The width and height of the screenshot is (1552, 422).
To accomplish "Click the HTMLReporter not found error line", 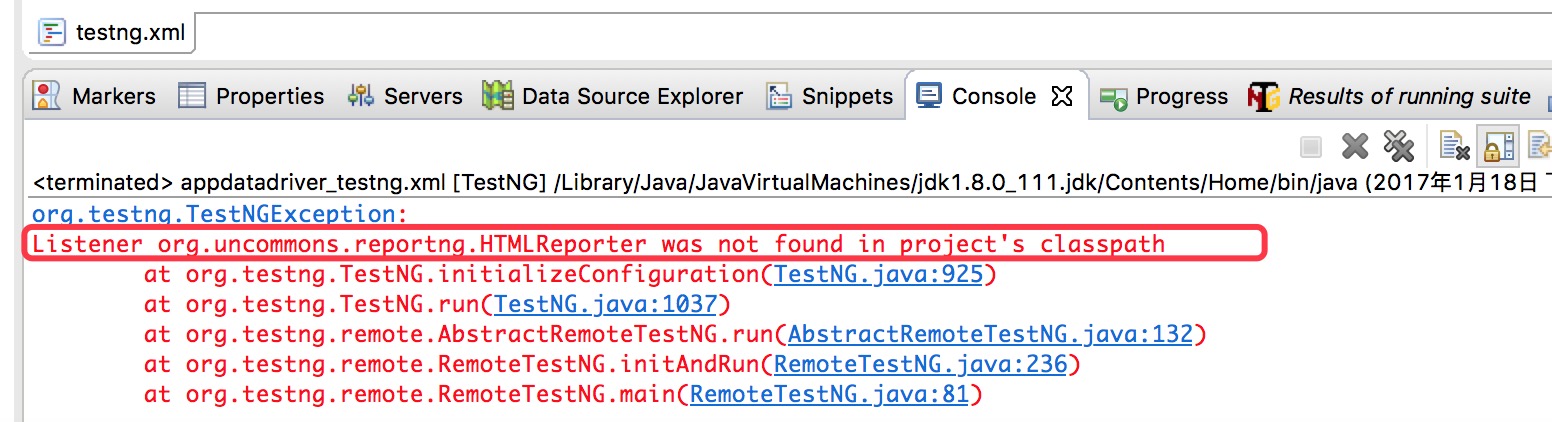I will pos(599,244).
